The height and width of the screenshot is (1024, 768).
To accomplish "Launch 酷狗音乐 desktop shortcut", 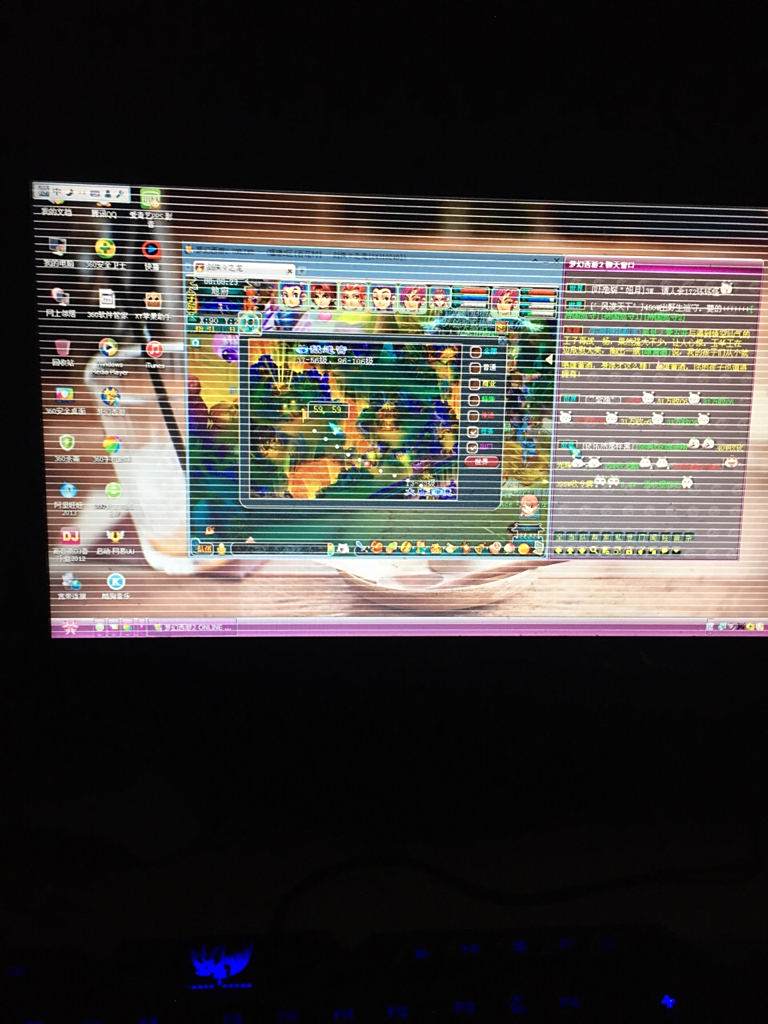I will tap(116, 582).
